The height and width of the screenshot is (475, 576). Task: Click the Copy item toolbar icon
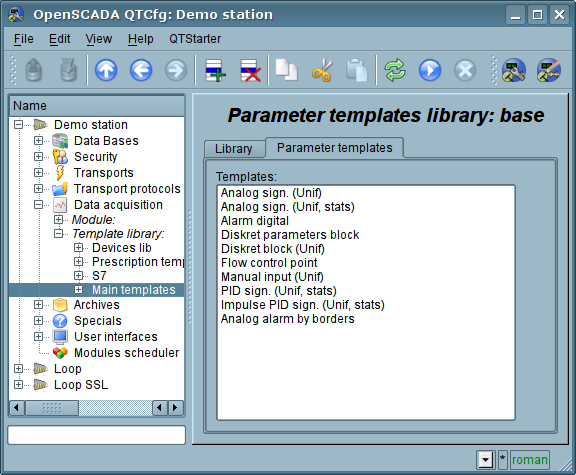pyautogui.click(x=287, y=70)
